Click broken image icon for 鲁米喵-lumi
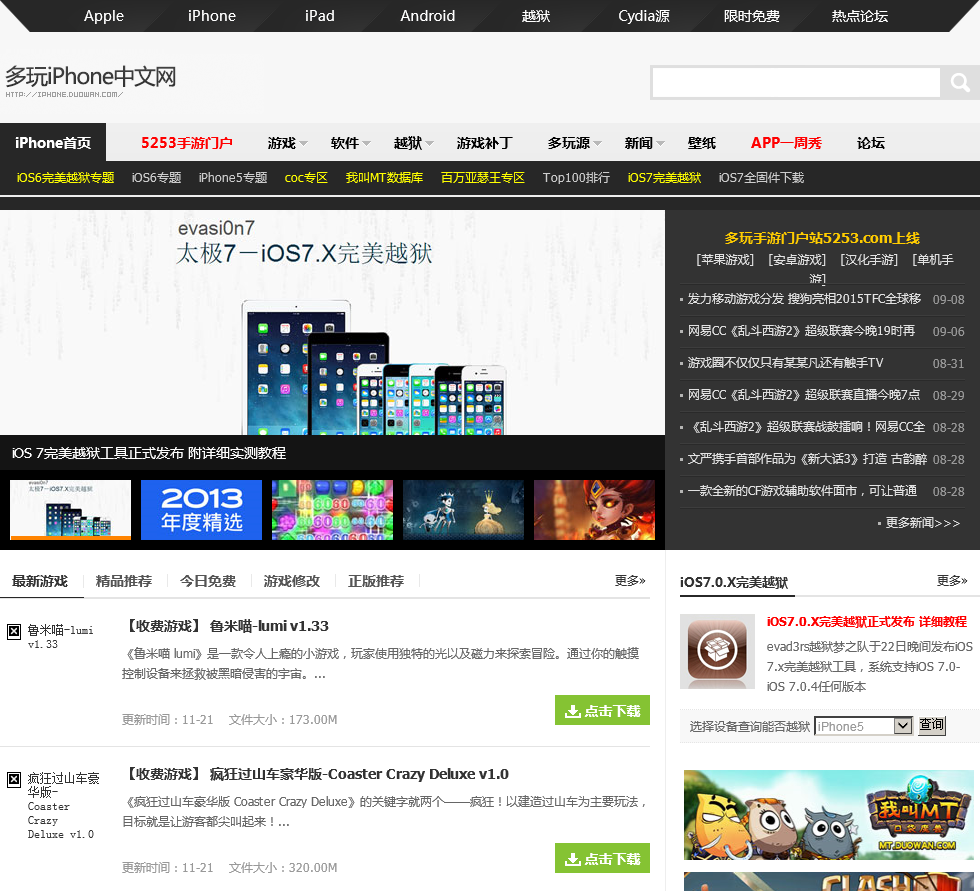The width and height of the screenshot is (980, 891). click(14, 632)
